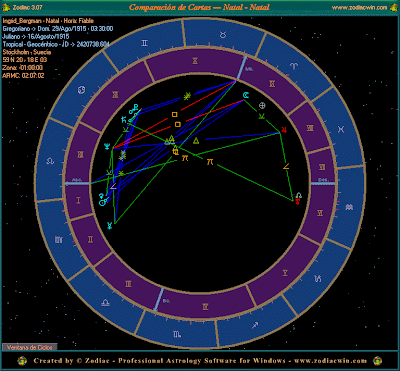Screen dimensions: 400x371
Task: Select house X segment in purple ring
Action: [x=195, y=61]
